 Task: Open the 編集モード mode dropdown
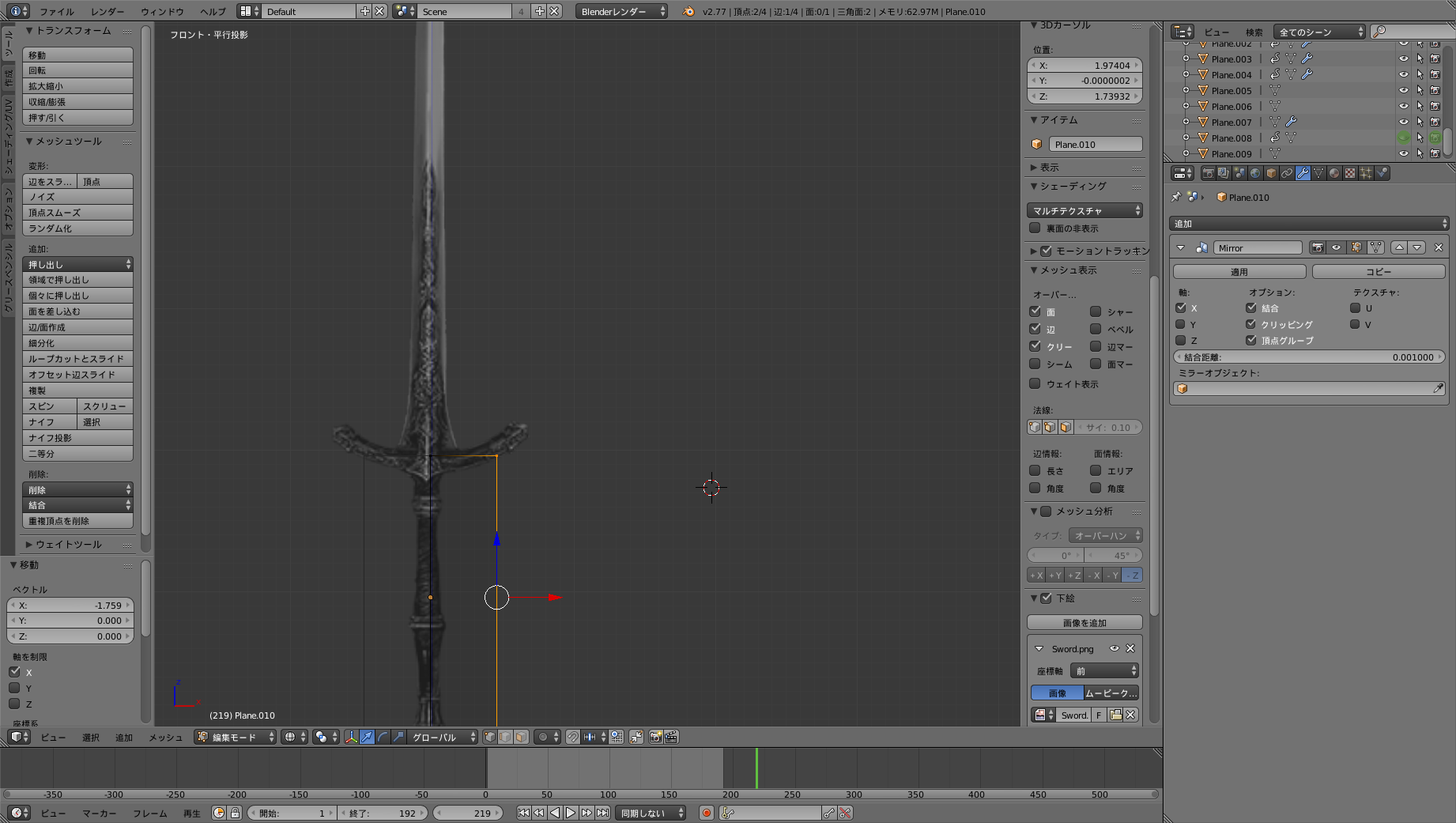click(x=236, y=737)
